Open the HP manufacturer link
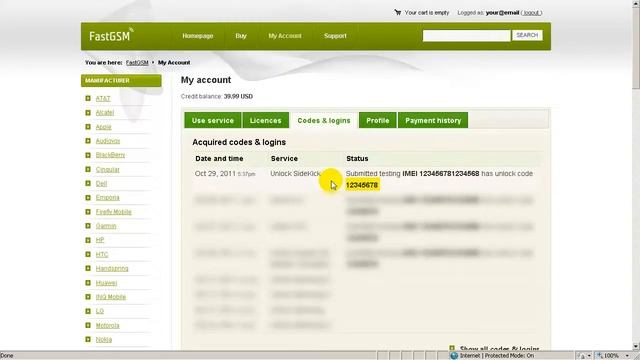Viewport: 640px width, 360px height. (100, 240)
